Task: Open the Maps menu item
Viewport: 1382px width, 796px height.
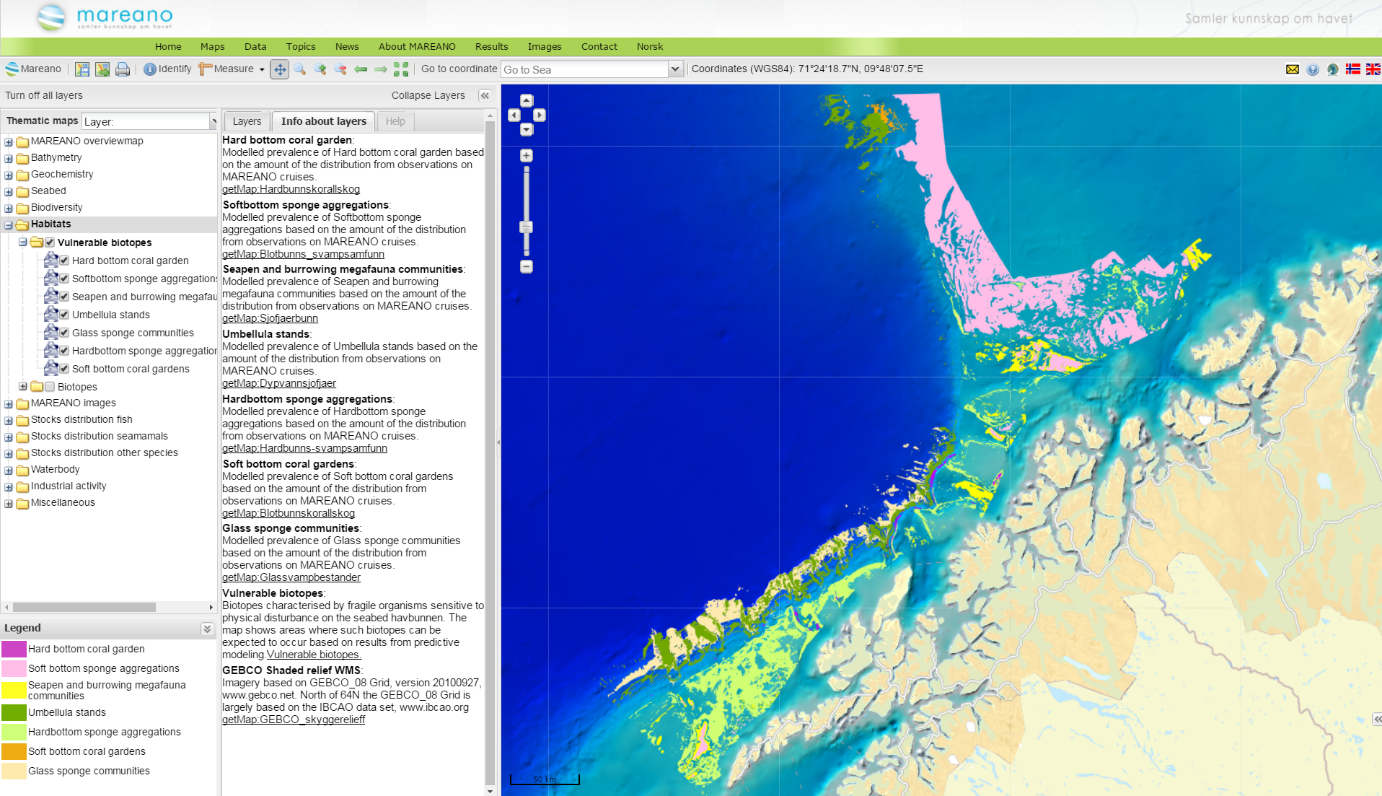Action: tap(212, 47)
